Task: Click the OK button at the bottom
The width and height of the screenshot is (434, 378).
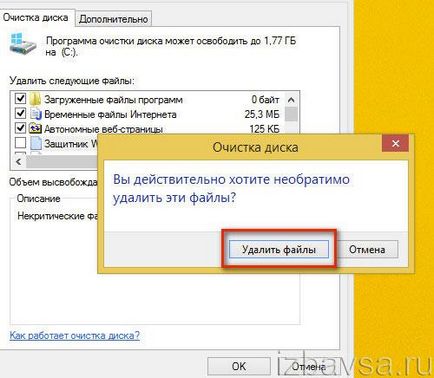Action: click(x=239, y=366)
